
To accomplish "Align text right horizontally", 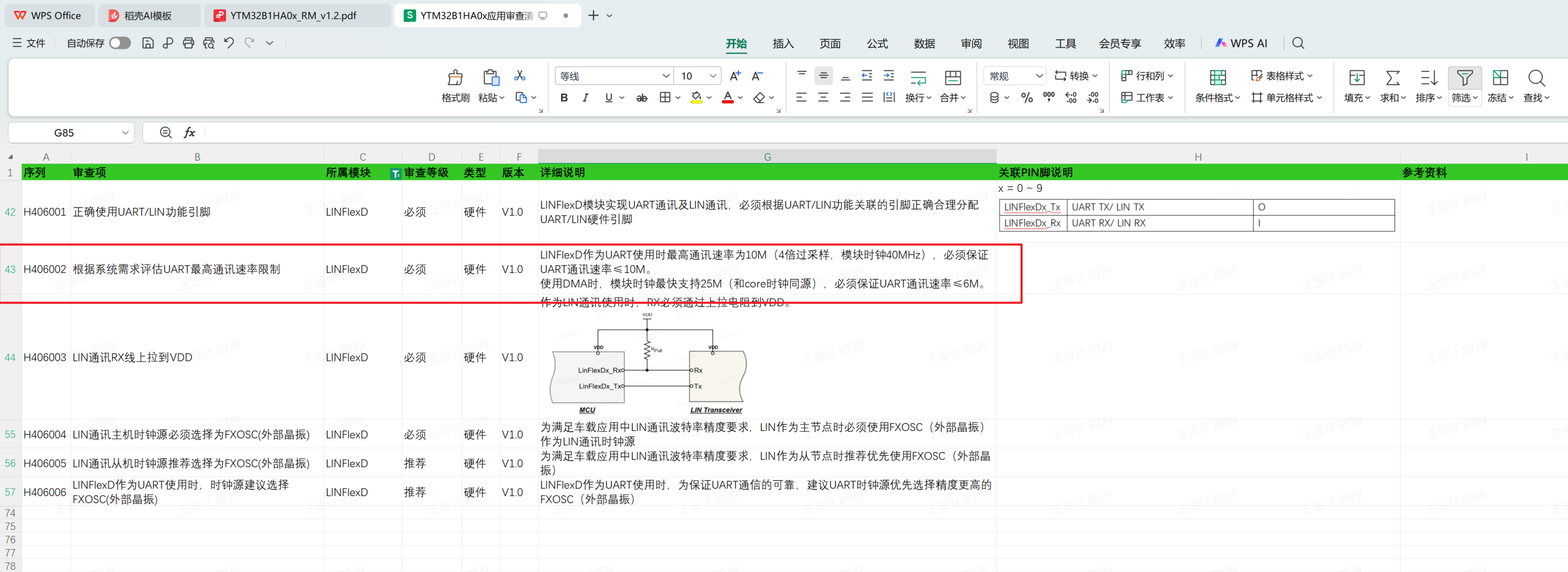I will click(845, 97).
